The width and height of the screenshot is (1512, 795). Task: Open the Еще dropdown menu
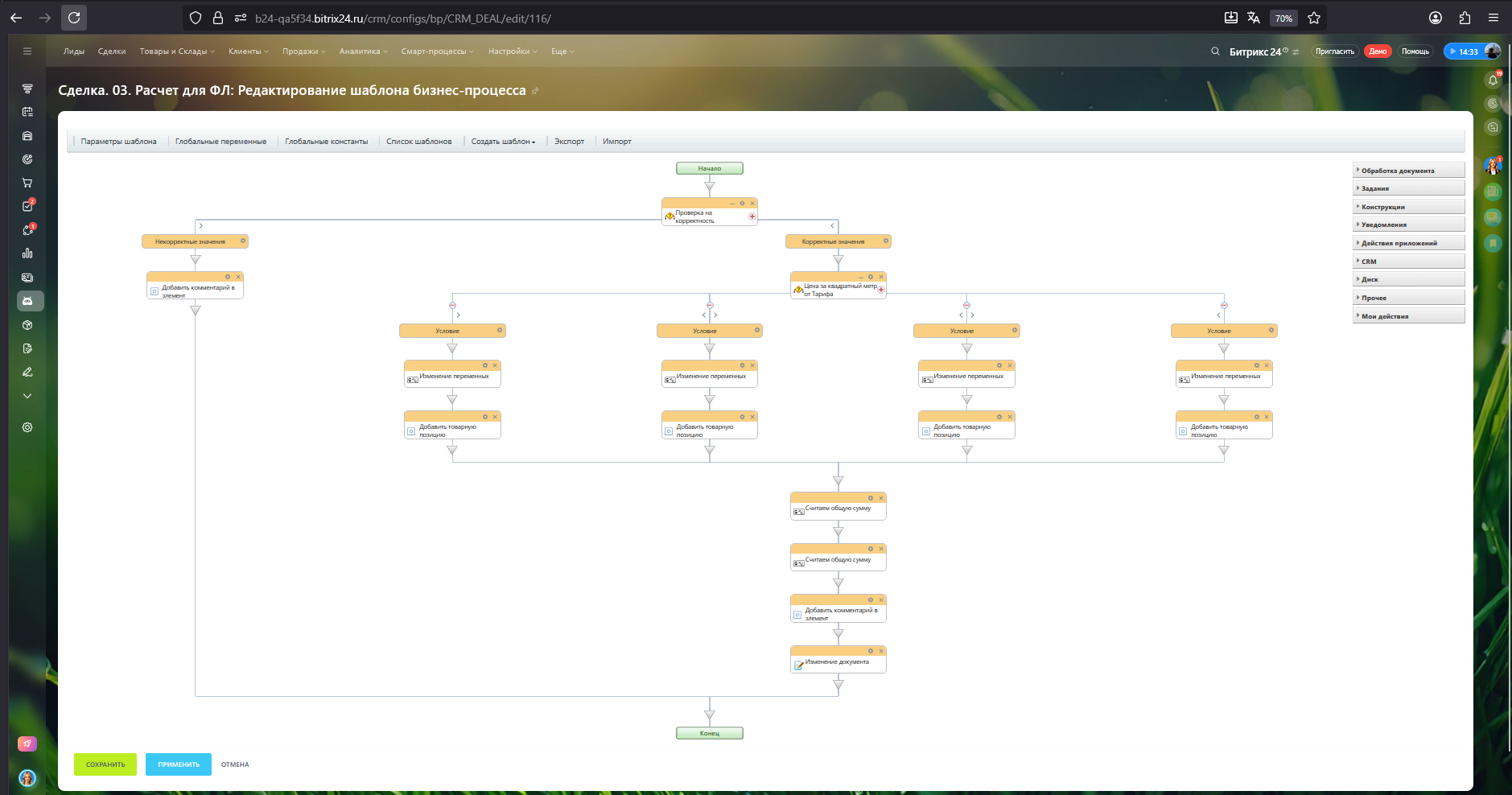click(562, 51)
